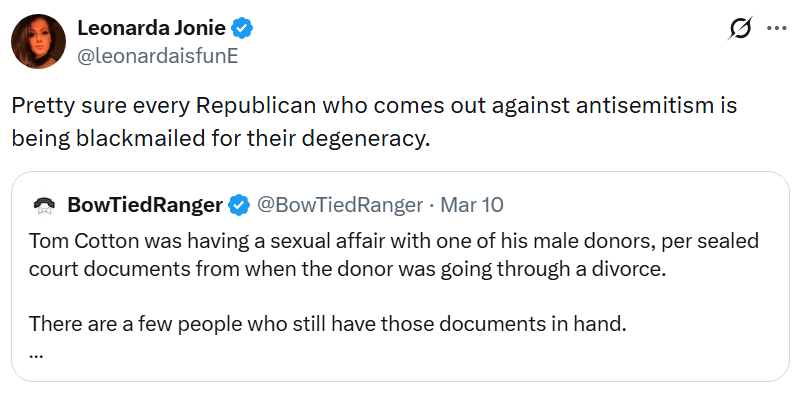Click the Grok slashed-circle icon
Screen dimensions: 796x403
[x=738, y=30]
